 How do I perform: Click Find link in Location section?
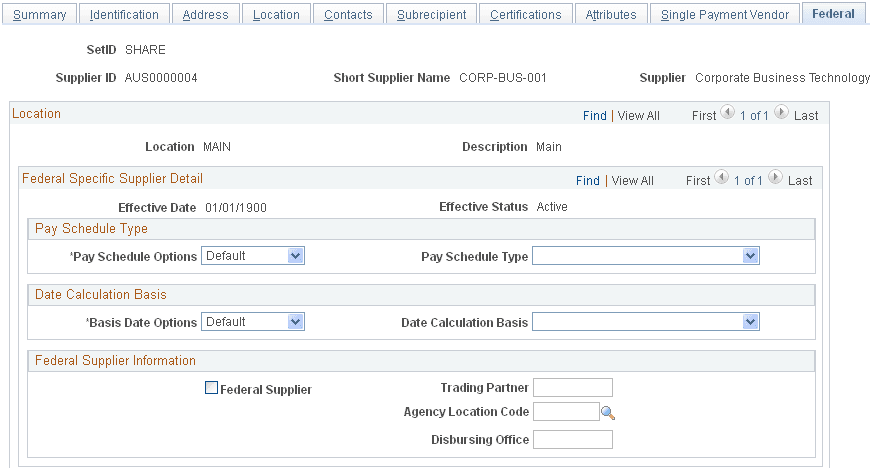(x=595, y=115)
